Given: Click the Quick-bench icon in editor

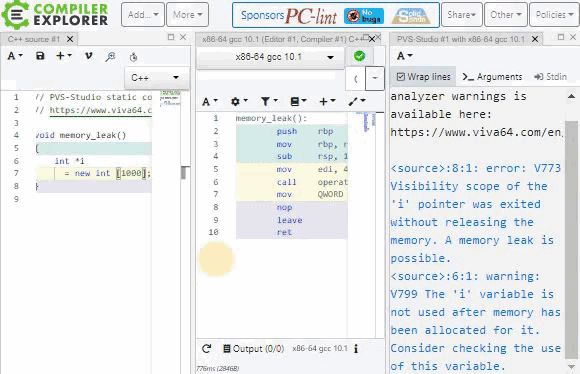Looking at the screenshot, I should pos(134,57).
